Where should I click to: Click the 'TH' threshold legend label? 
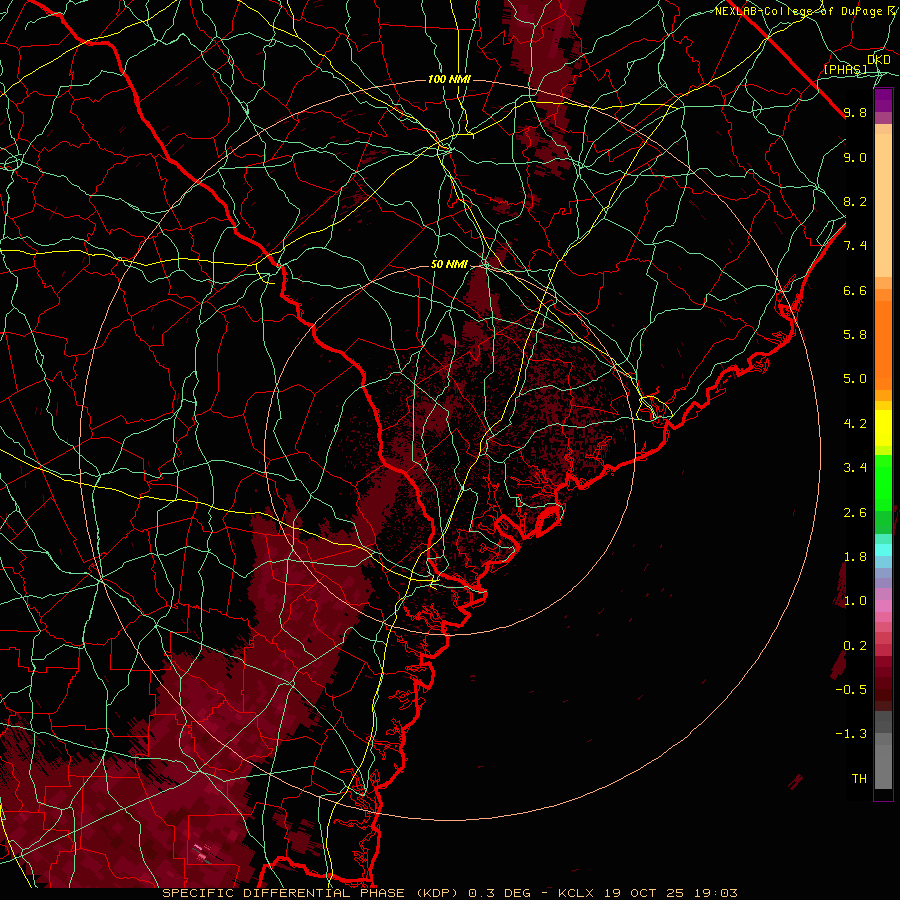tap(859, 779)
